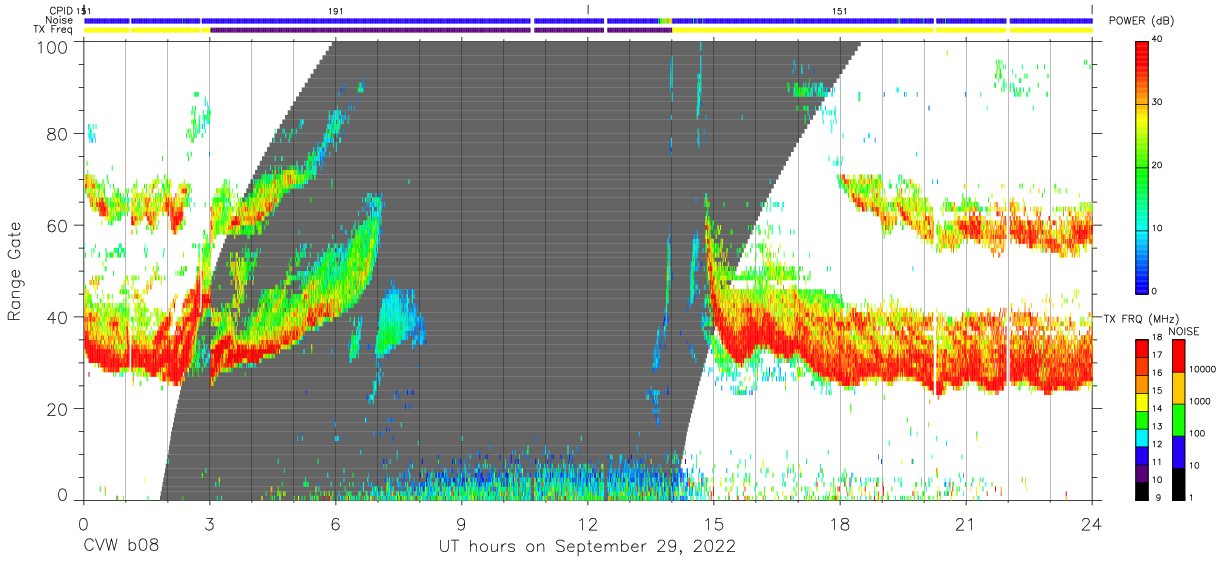Click the 20 tick on Range Gate axis
The image size is (1228, 567).
(x=57, y=408)
